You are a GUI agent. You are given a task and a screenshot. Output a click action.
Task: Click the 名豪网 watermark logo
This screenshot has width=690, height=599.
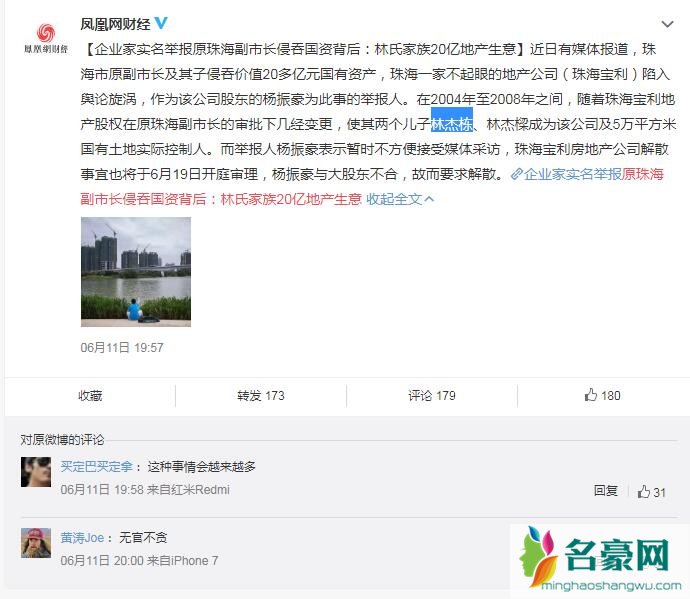point(598,559)
